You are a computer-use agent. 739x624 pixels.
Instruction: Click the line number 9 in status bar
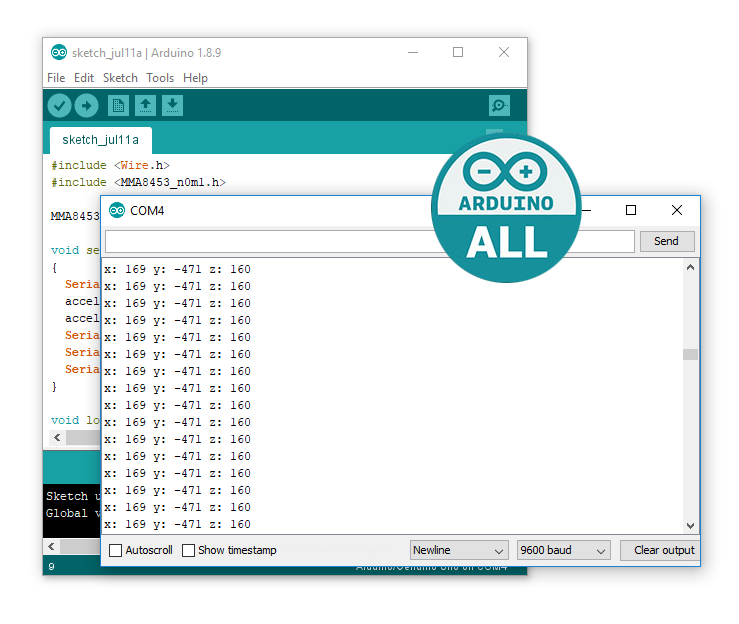point(51,567)
